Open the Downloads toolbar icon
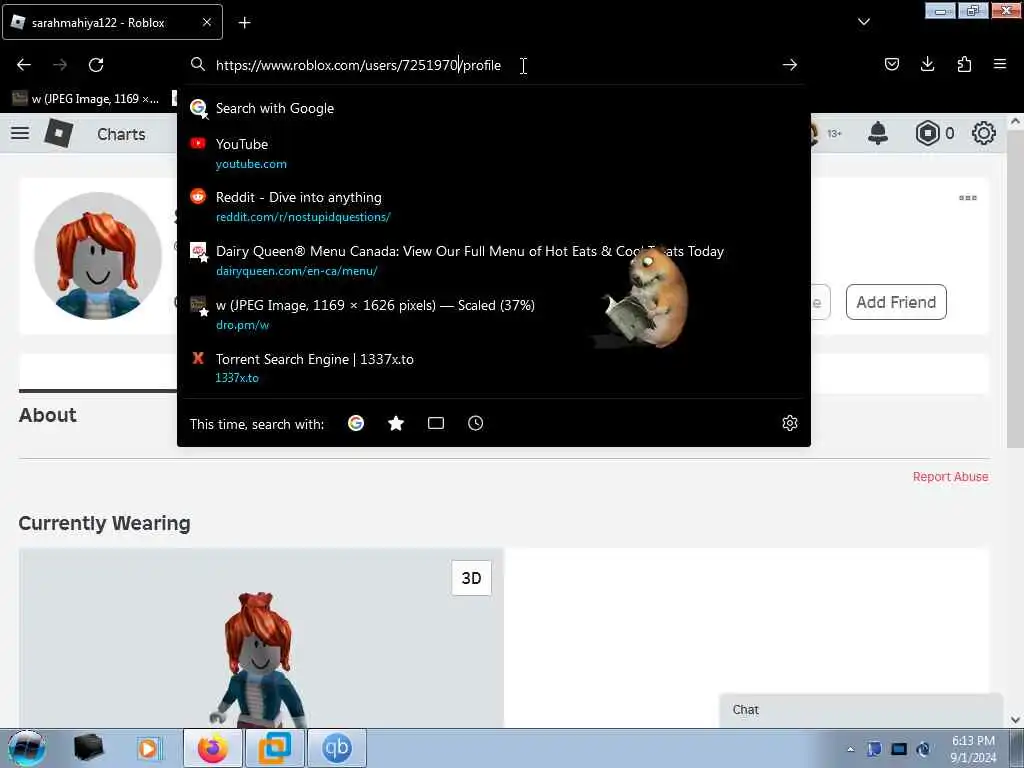The image size is (1024, 768). pos(927,64)
